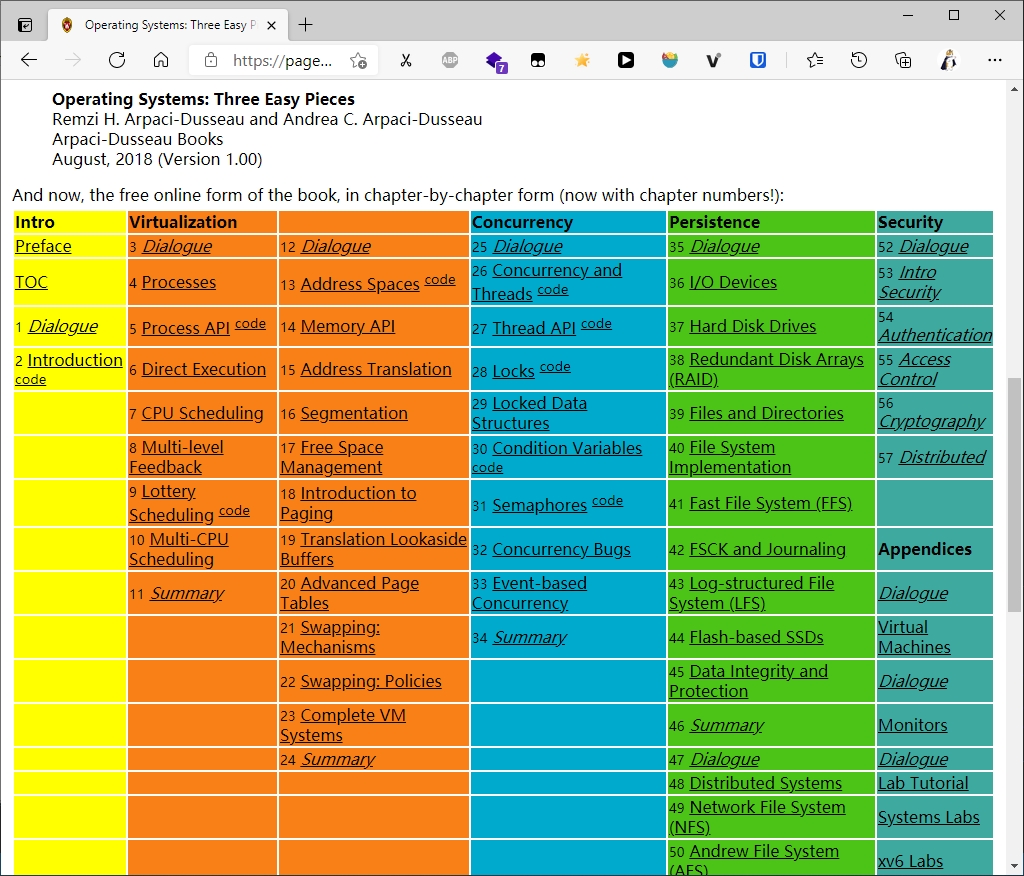Screen dimensions: 1024x876
Task: Open the Preface link
Action: (43, 246)
